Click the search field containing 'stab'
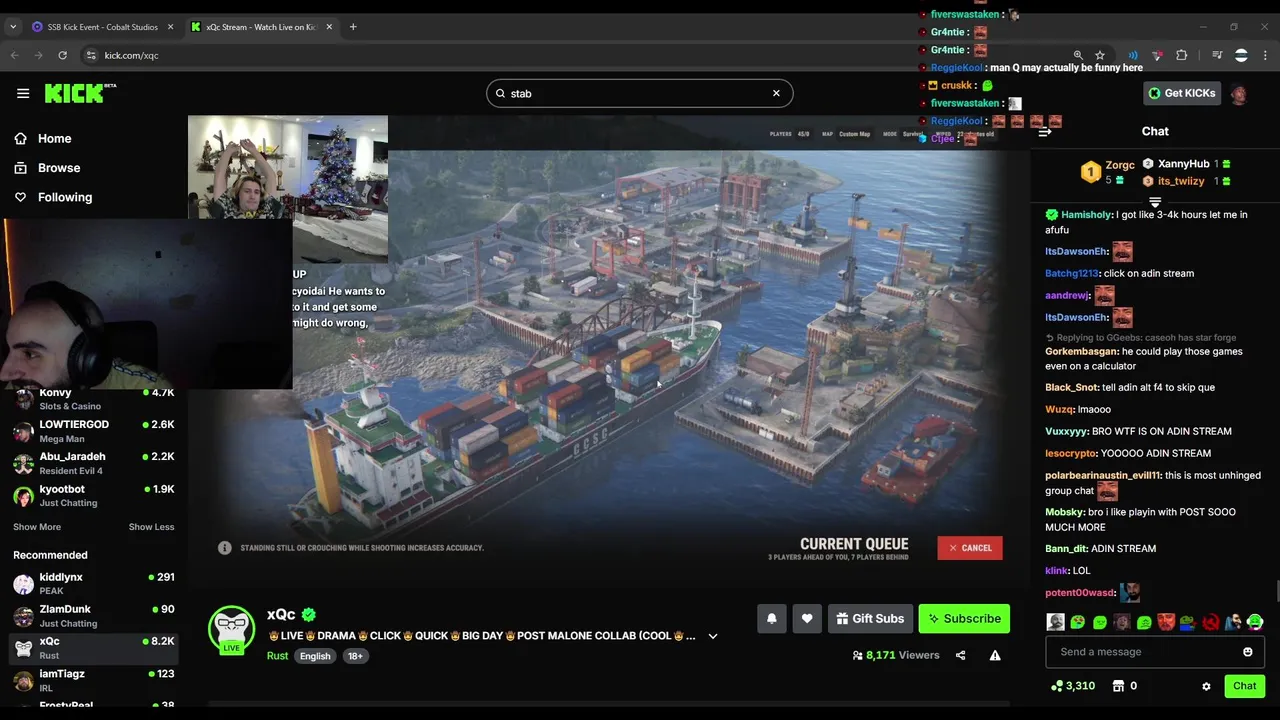1280x720 pixels. click(x=639, y=93)
